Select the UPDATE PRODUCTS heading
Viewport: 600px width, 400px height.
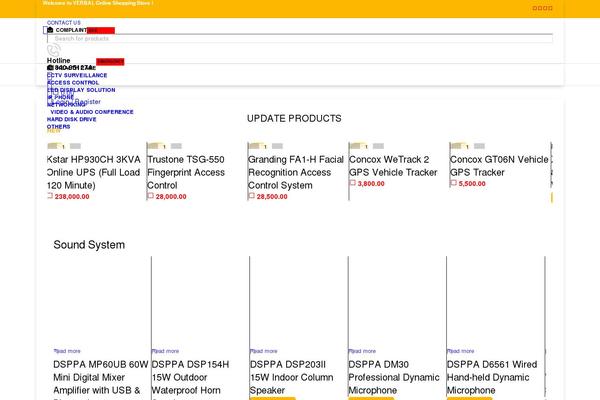(294, 119)
